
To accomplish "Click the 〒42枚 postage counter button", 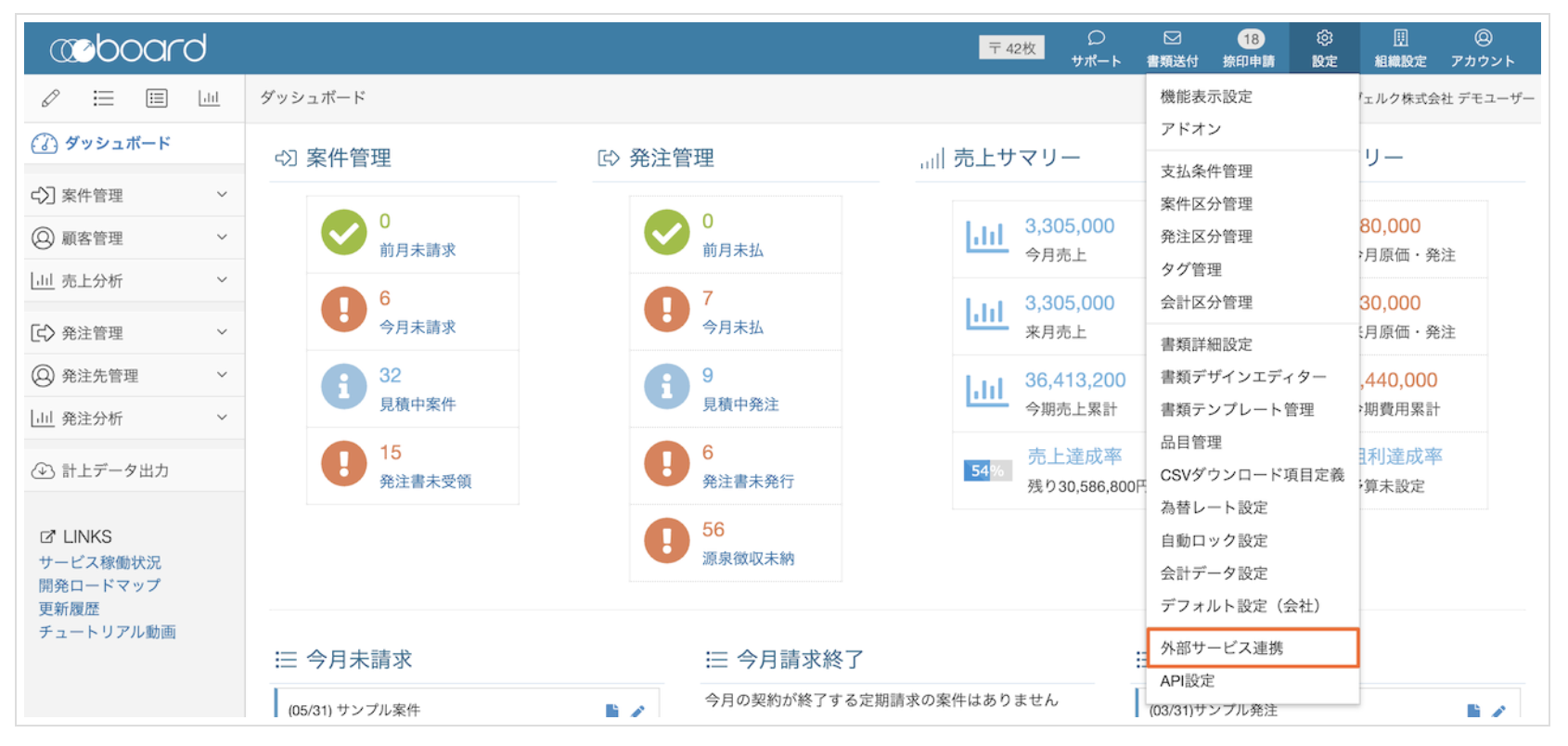I will [1011, 48].
